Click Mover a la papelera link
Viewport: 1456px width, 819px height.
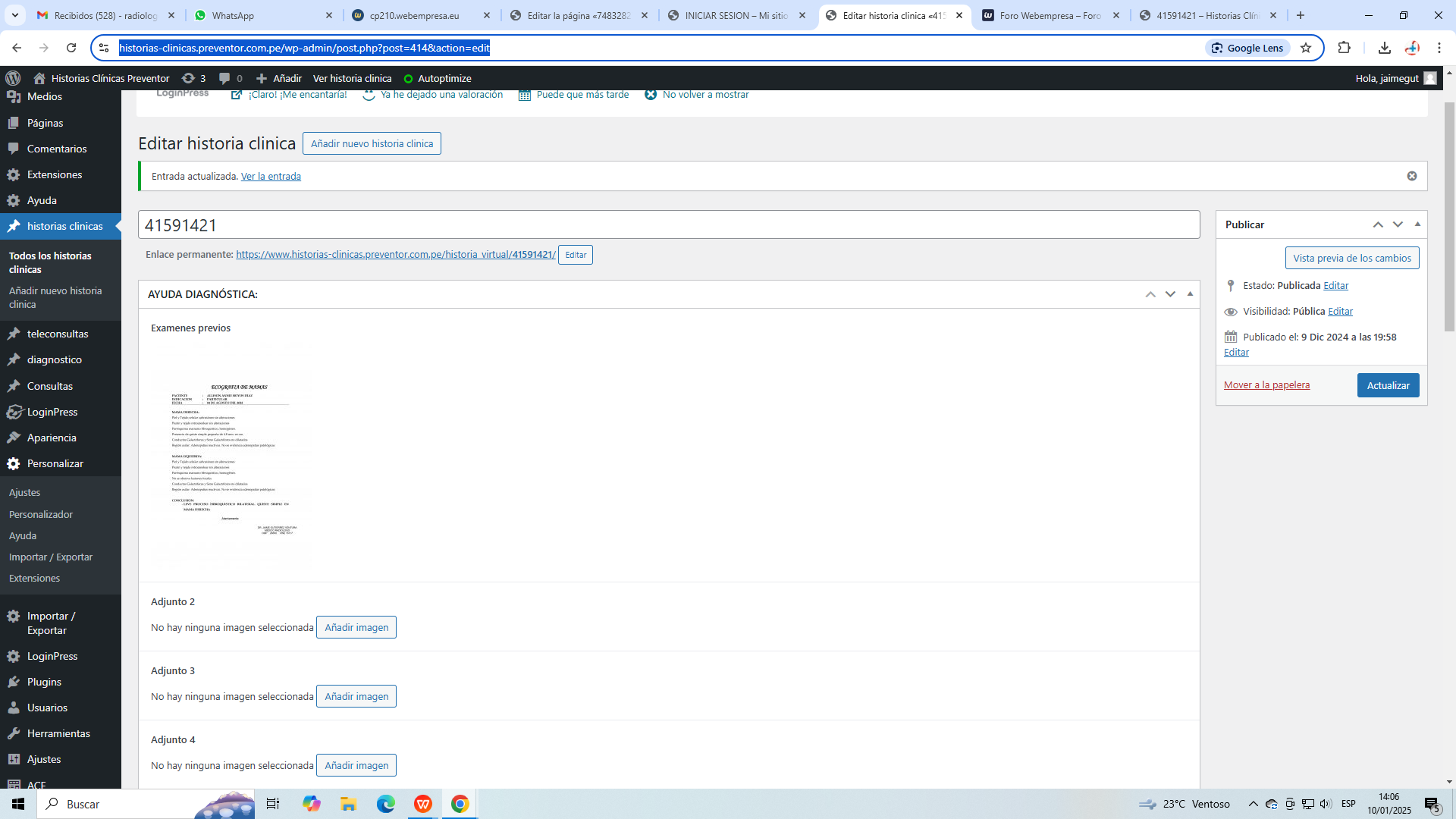(1266, 385)
